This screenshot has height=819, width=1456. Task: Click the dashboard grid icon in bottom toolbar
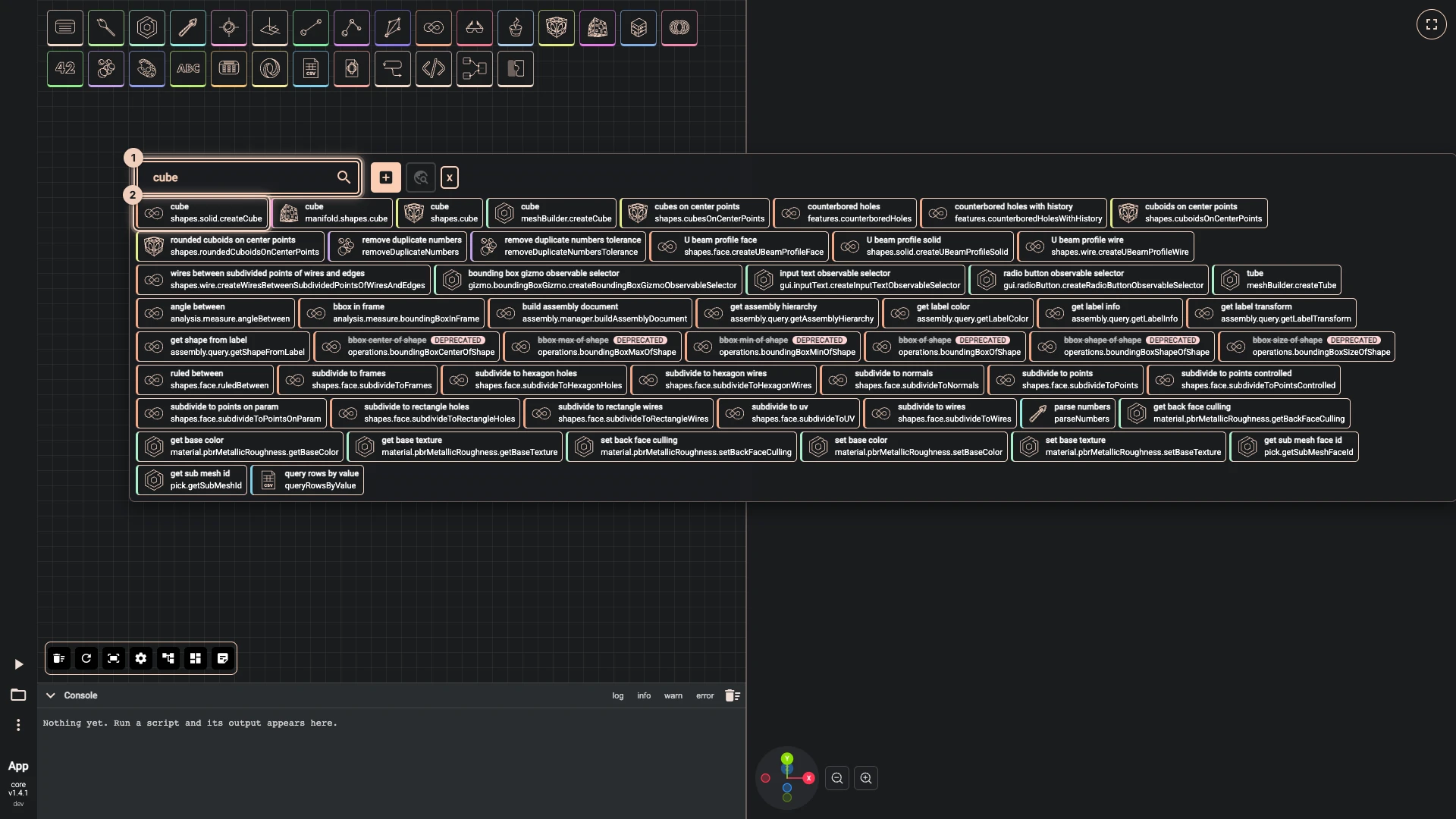[196, 658]
